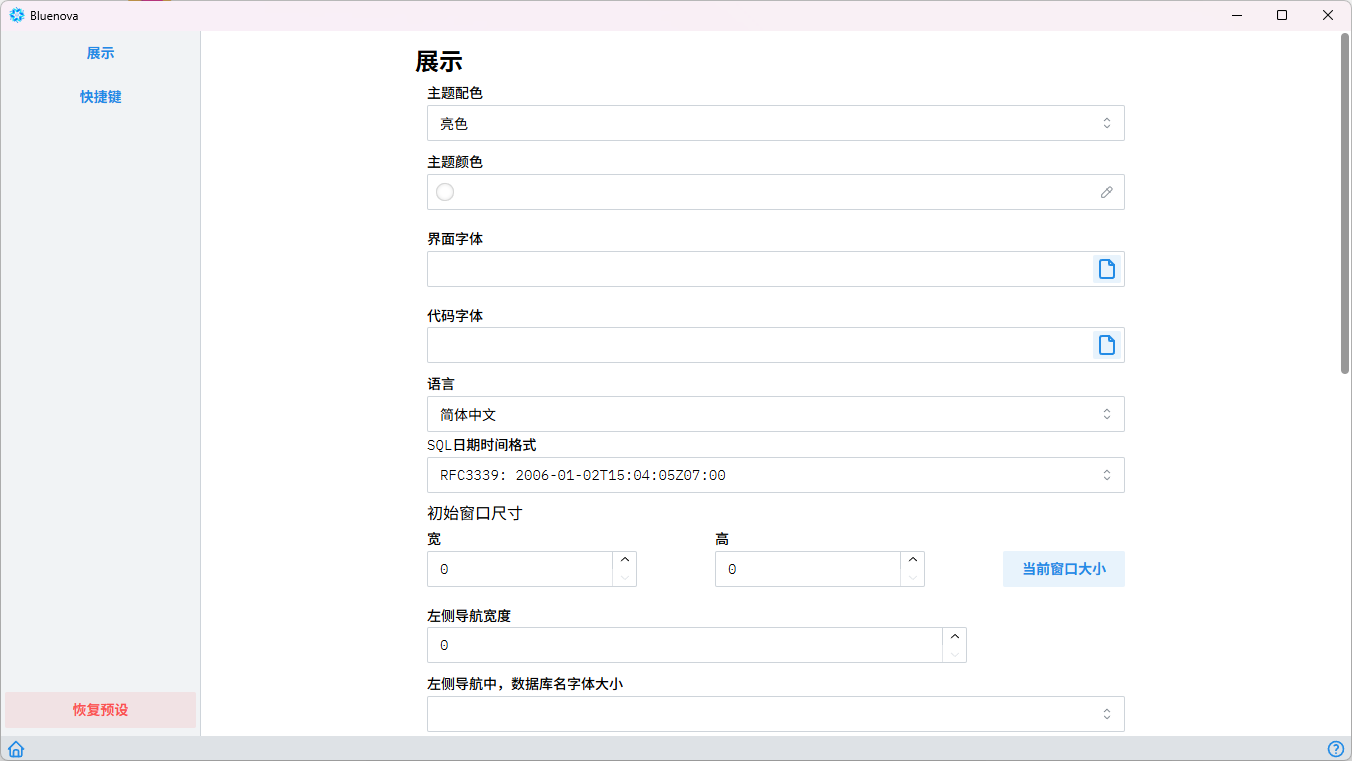
Task: Open the 数据库名字体大小 dropdown
Action: (775, 714)
